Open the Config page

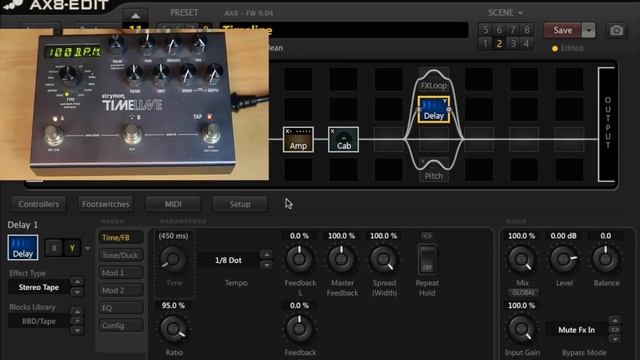tap(121, 325)
